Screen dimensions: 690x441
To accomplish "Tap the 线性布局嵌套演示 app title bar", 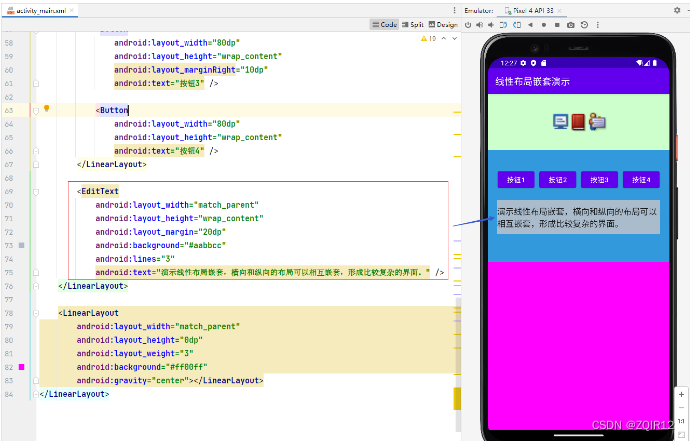I will click(579, 82).
